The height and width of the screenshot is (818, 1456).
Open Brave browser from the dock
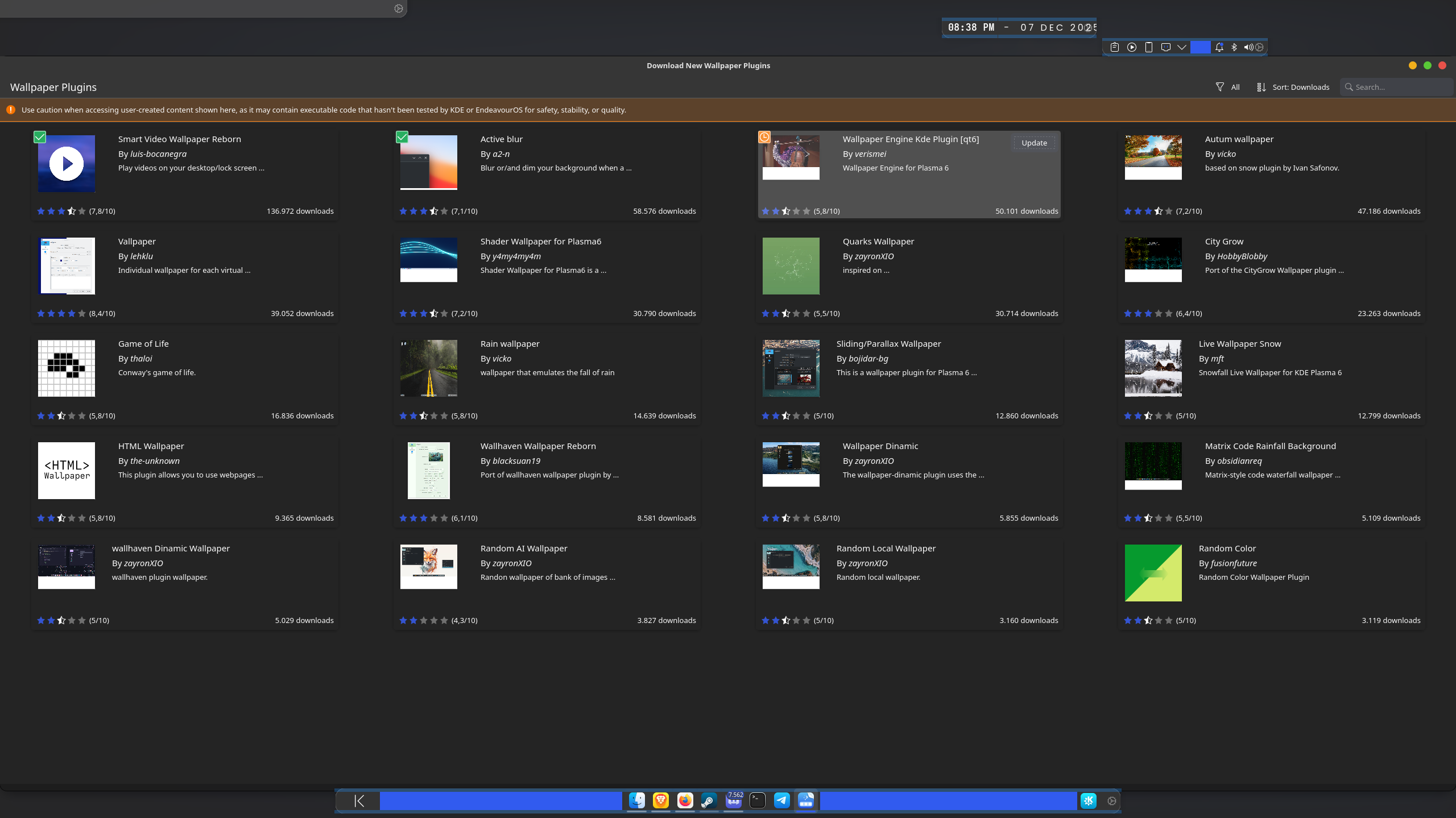661,800
